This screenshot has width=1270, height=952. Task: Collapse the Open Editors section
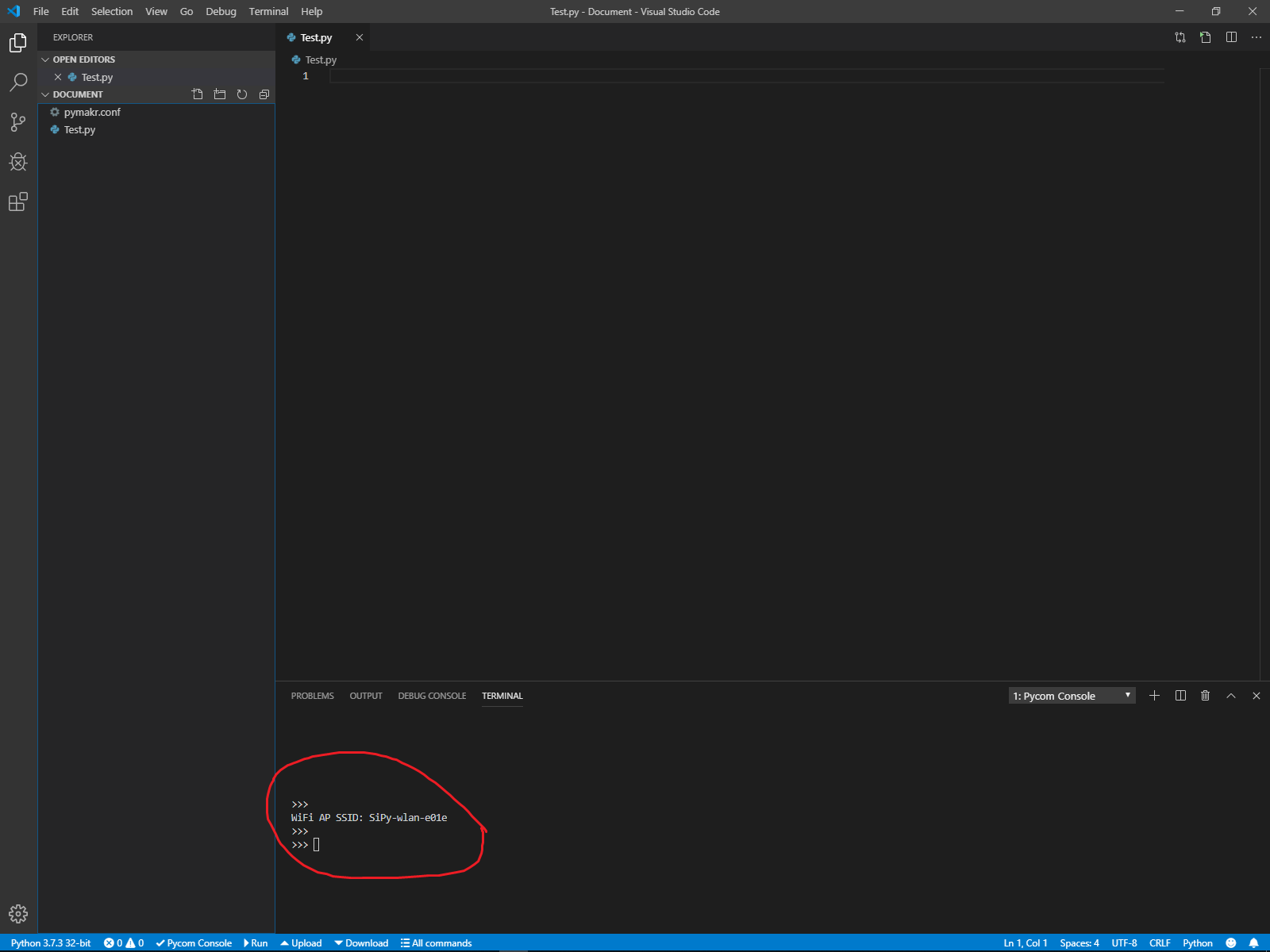pos(83,59)
